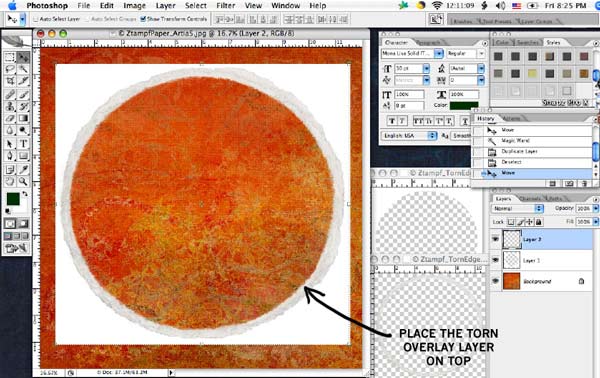The image size is (600, 378).
Task: Select the Path Selection tool
Action: click(10, 144)
